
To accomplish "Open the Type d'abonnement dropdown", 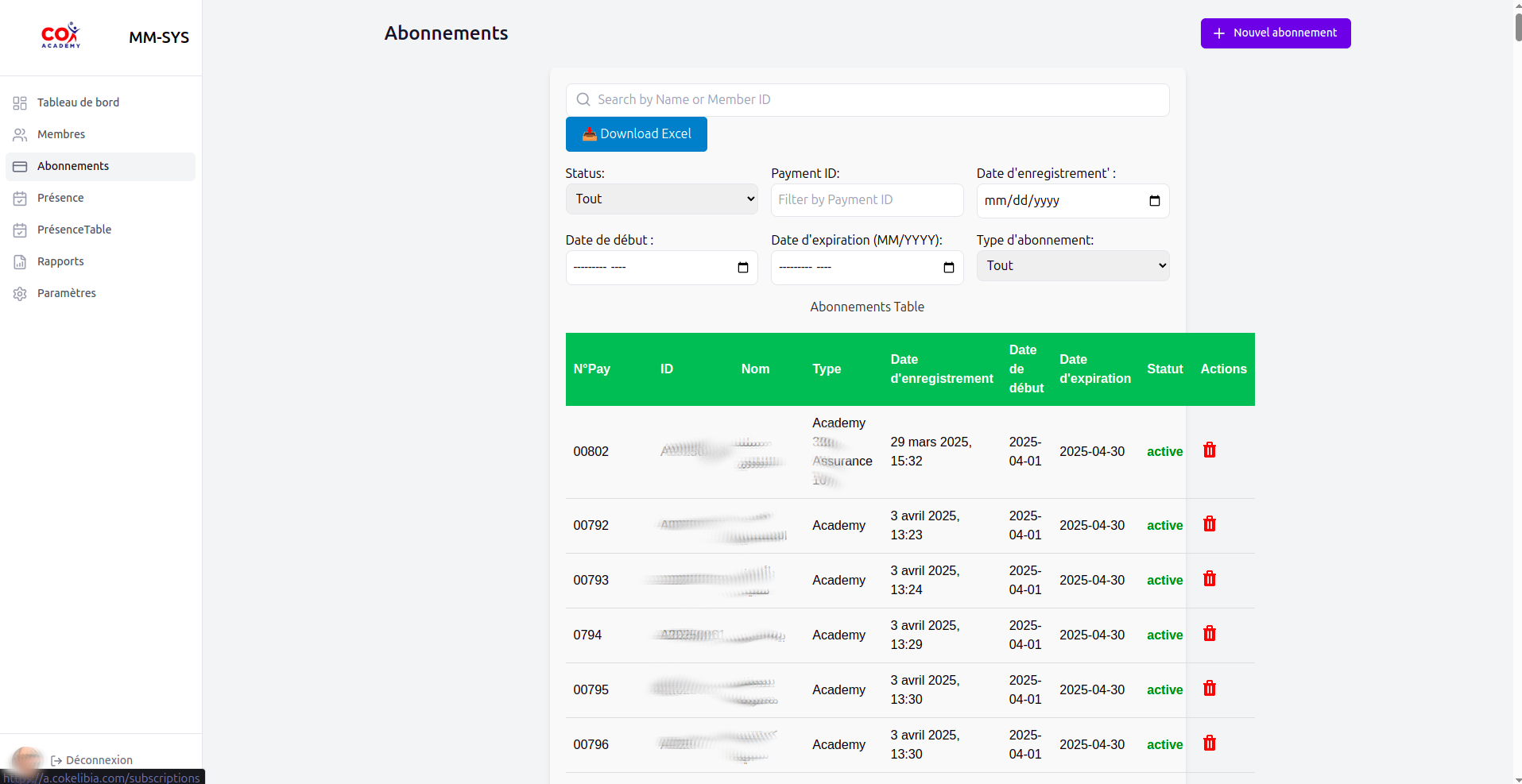I will pos(1072,266).
